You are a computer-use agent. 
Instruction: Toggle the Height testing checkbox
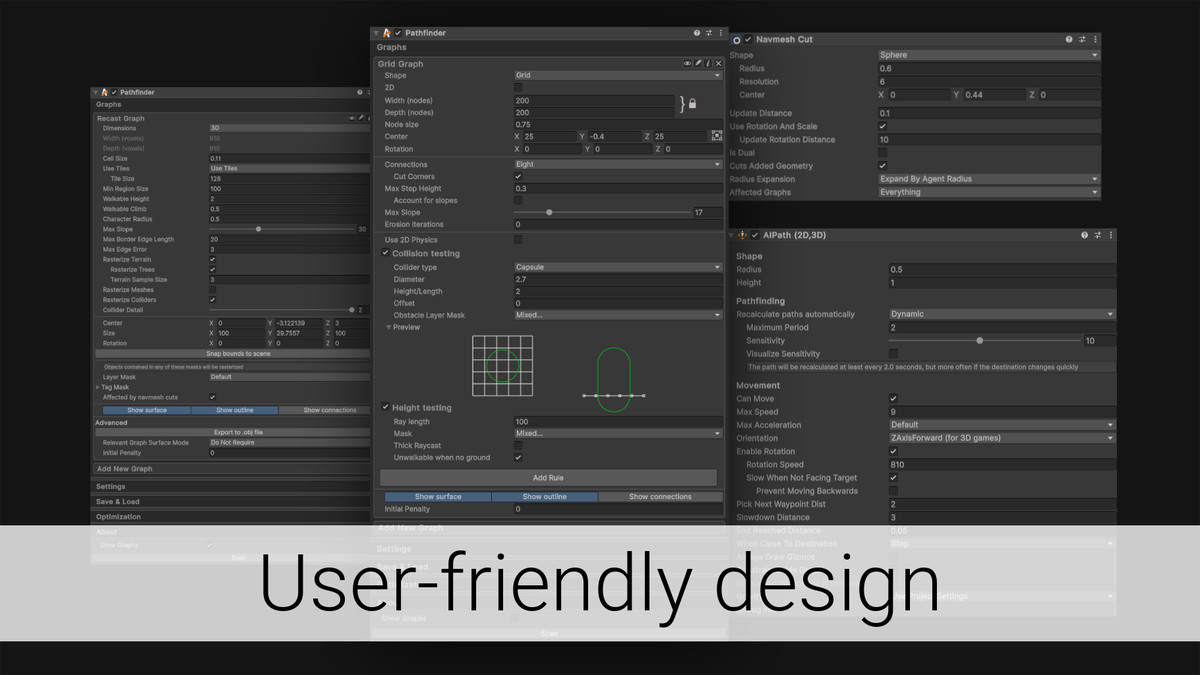386,408
